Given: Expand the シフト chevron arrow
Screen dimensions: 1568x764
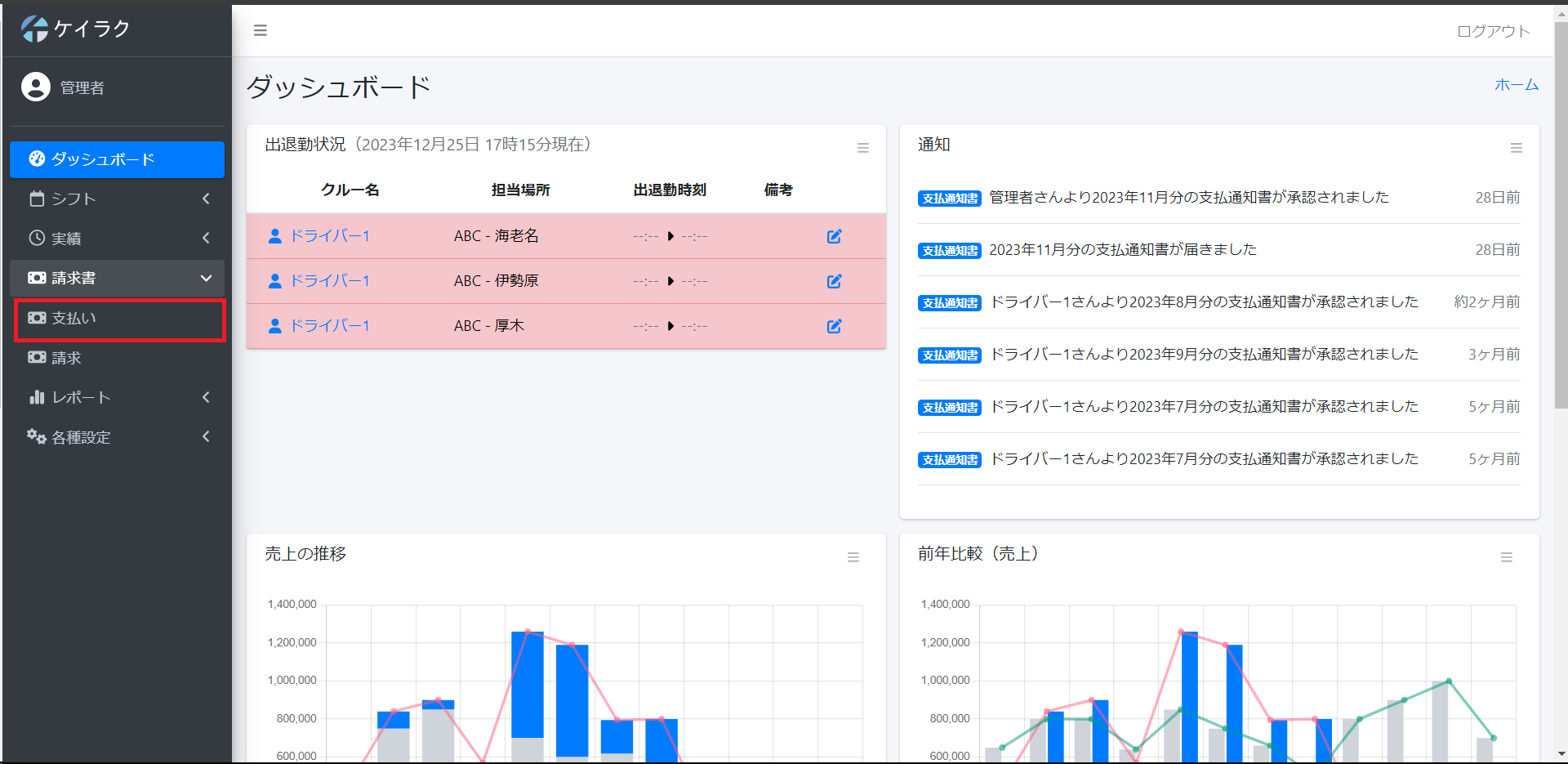Looking at the screenshot, I should (206, 199).
